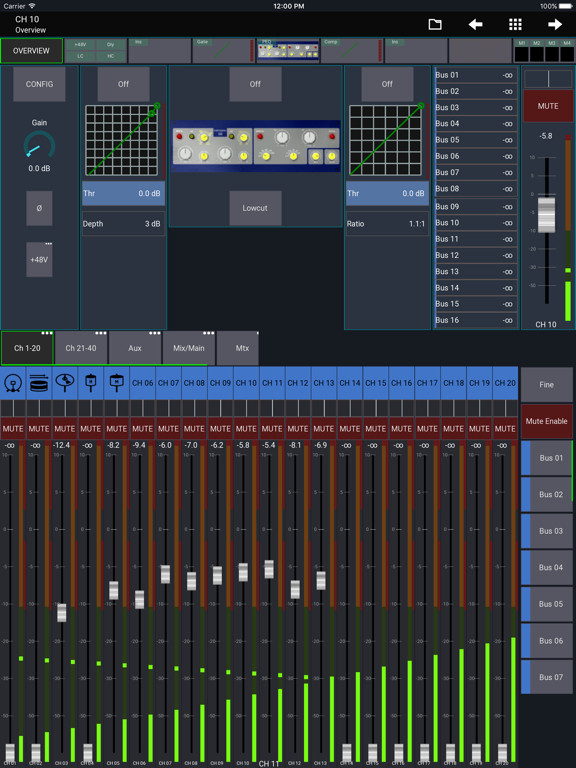Open the first Ins thumbnail next to Overview
The height and width of the screenshot is (768, 576).
point(160,51)
